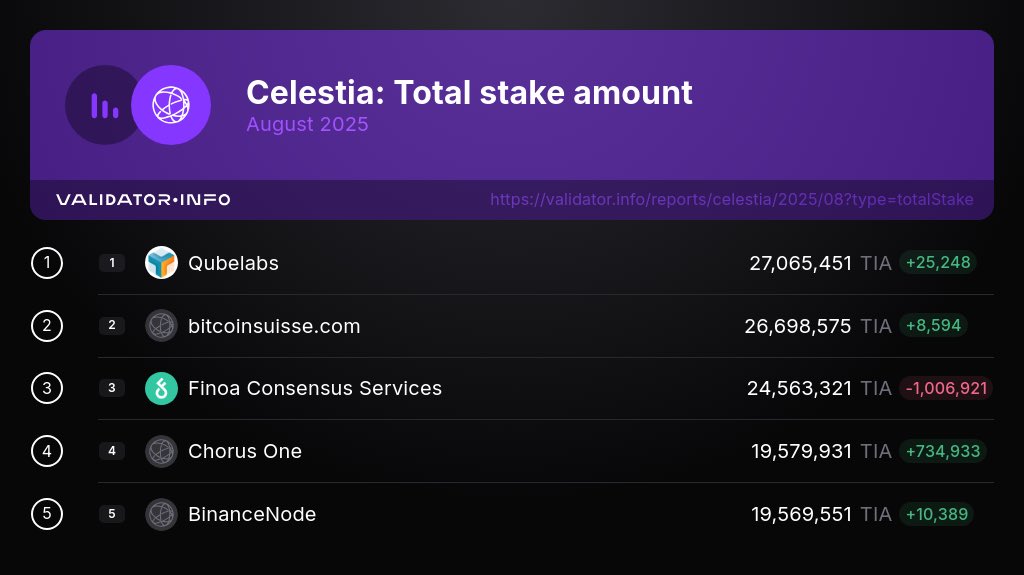1024x575 pixels.
Task: Click the Qubelabs validator name
Action: pos(233,263)
